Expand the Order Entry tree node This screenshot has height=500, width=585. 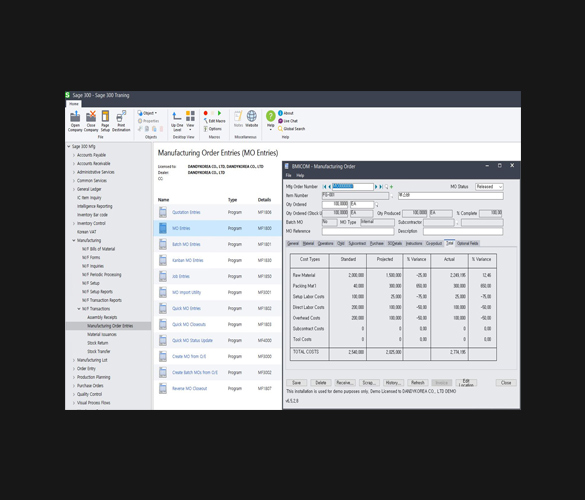pyautogui.click(x=74, y=369)
